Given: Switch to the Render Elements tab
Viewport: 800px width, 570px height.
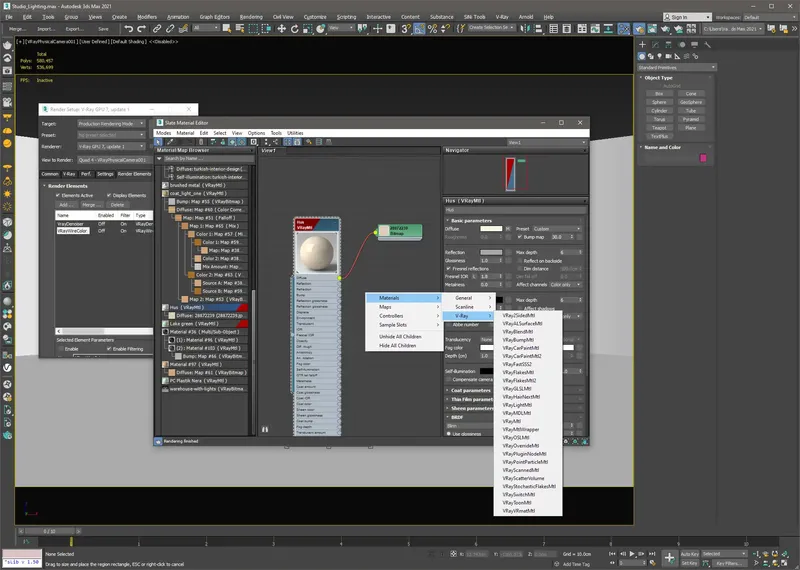Looking at the screenshot, I should coord(135,173).
